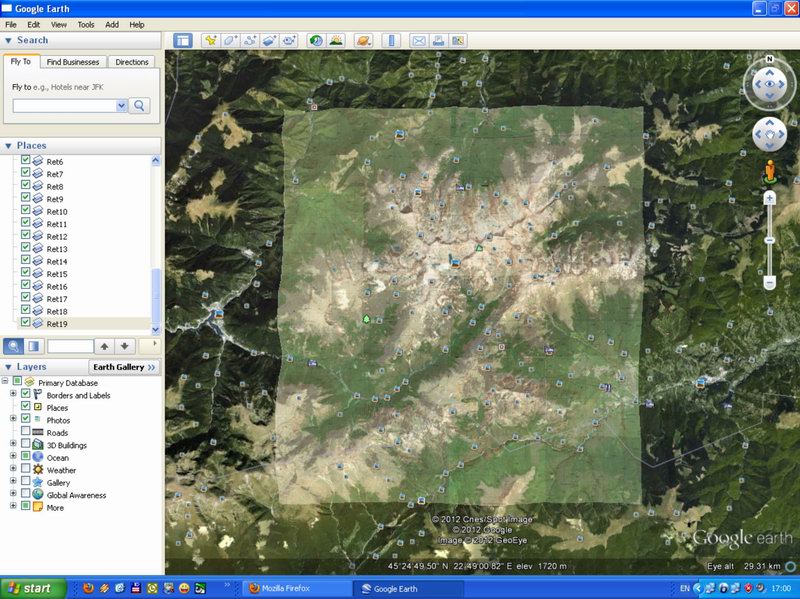Open the View menu
Screen dimensions: 800x599
59,24
